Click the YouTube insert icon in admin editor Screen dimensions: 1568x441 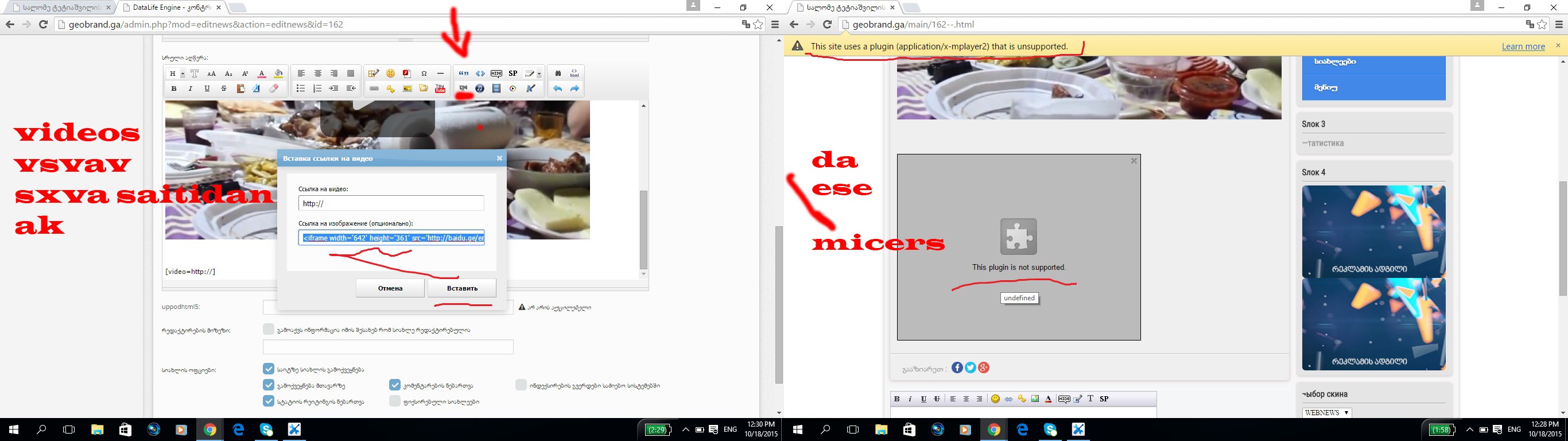pos(440,88)
